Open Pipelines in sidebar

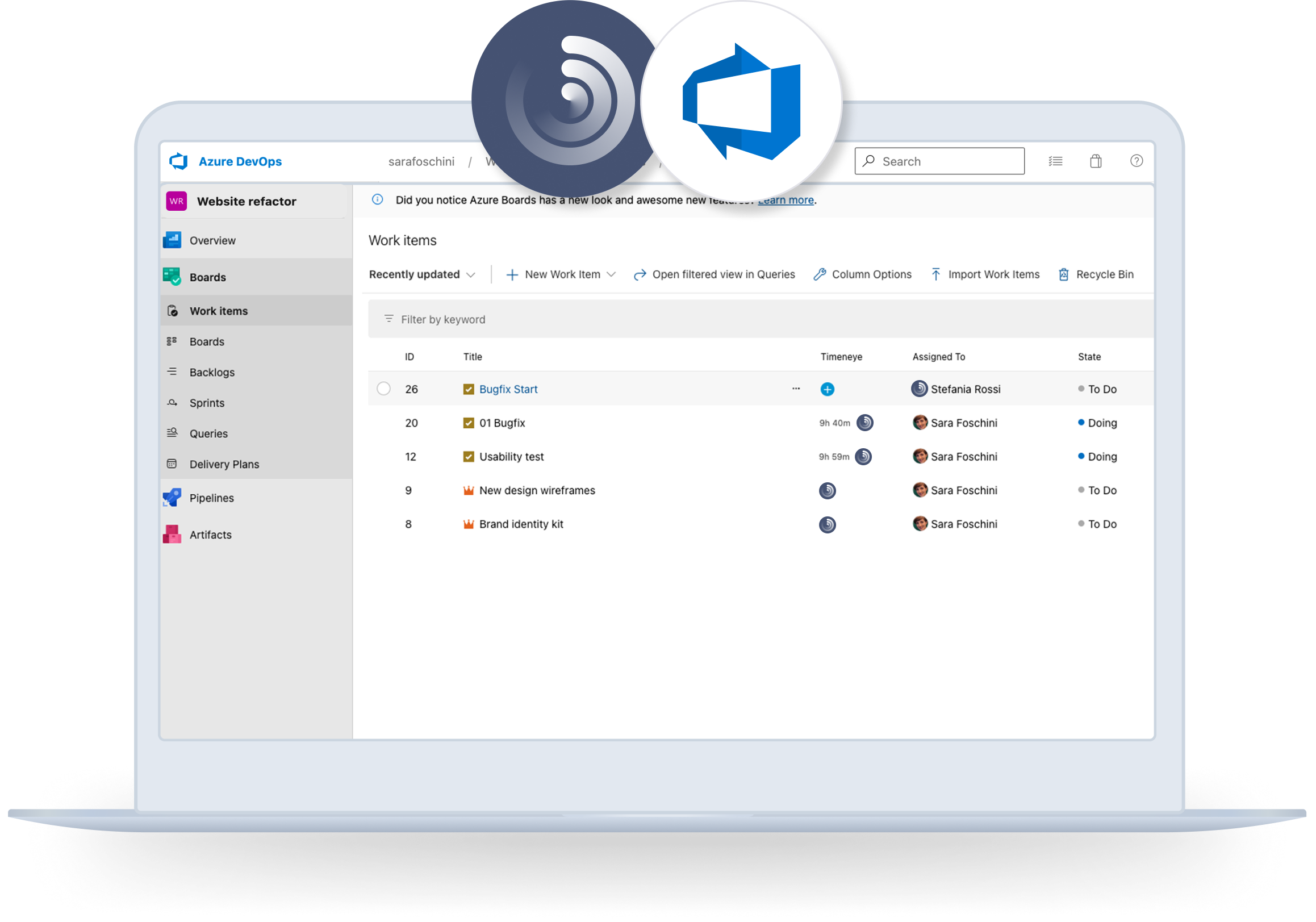[256, 498]
